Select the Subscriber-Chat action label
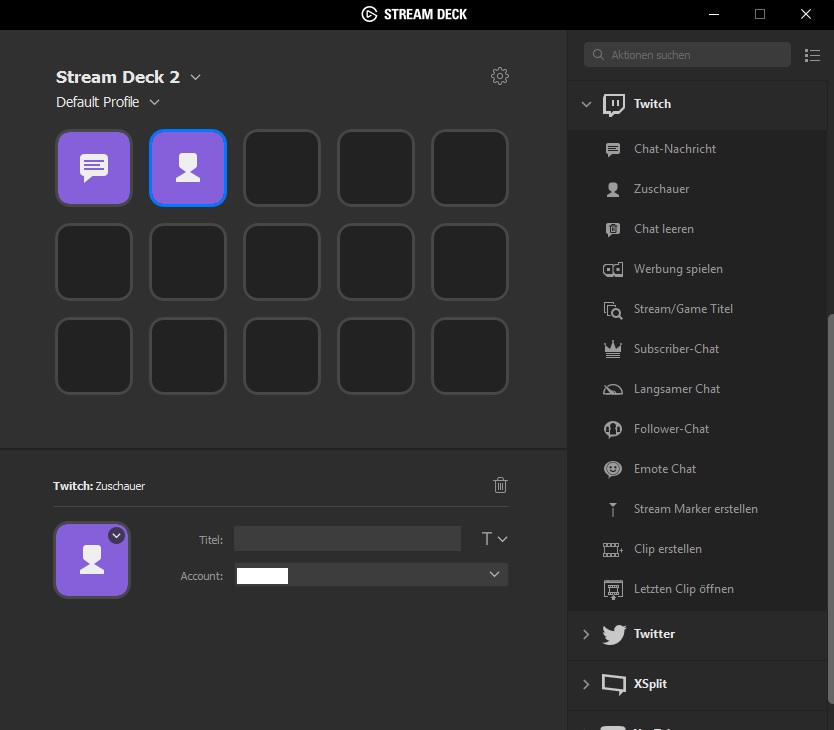834x730 pixels. pyautogui.click(x=676, y=349)
